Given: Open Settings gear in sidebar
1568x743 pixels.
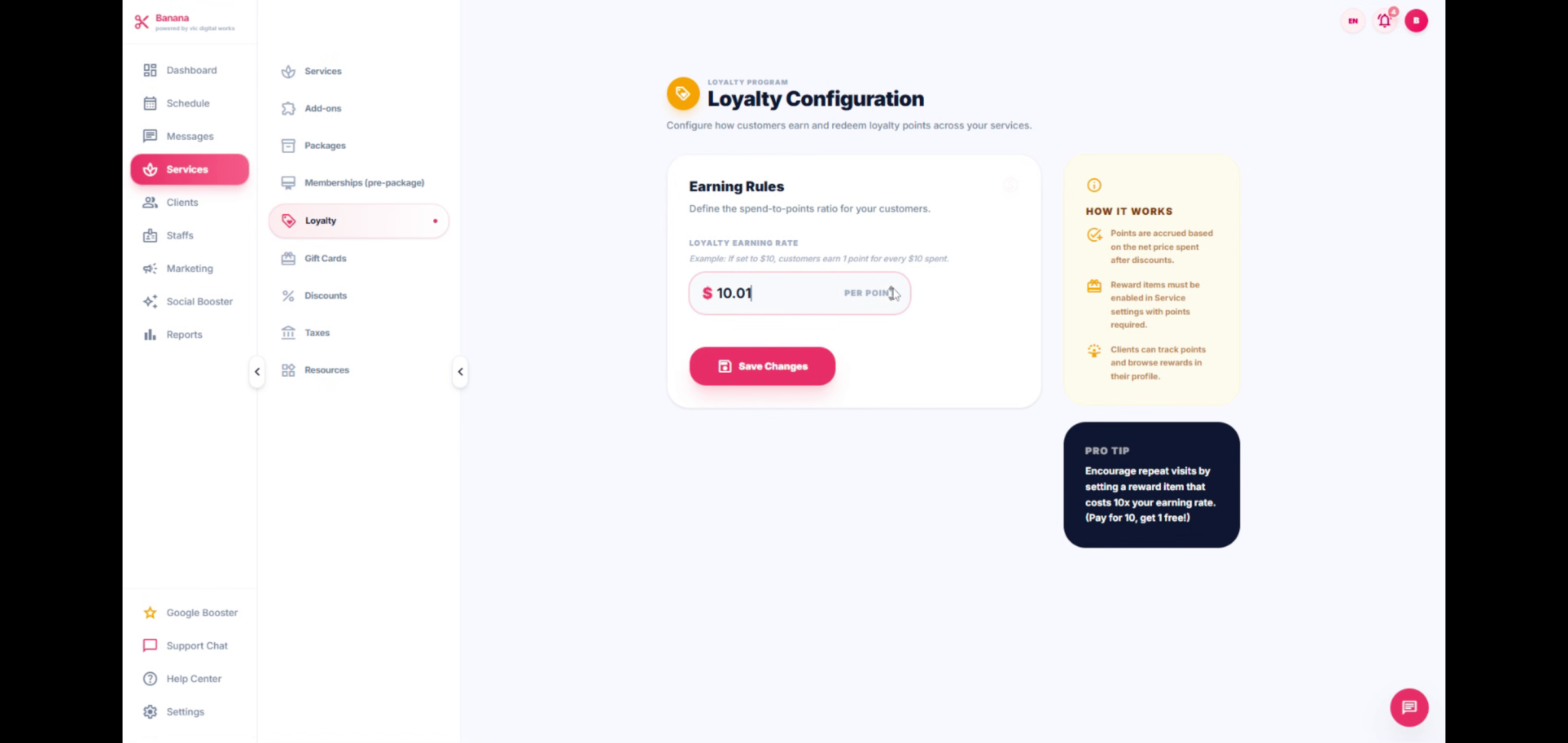Looking at the screenshot, I should 185,712.
